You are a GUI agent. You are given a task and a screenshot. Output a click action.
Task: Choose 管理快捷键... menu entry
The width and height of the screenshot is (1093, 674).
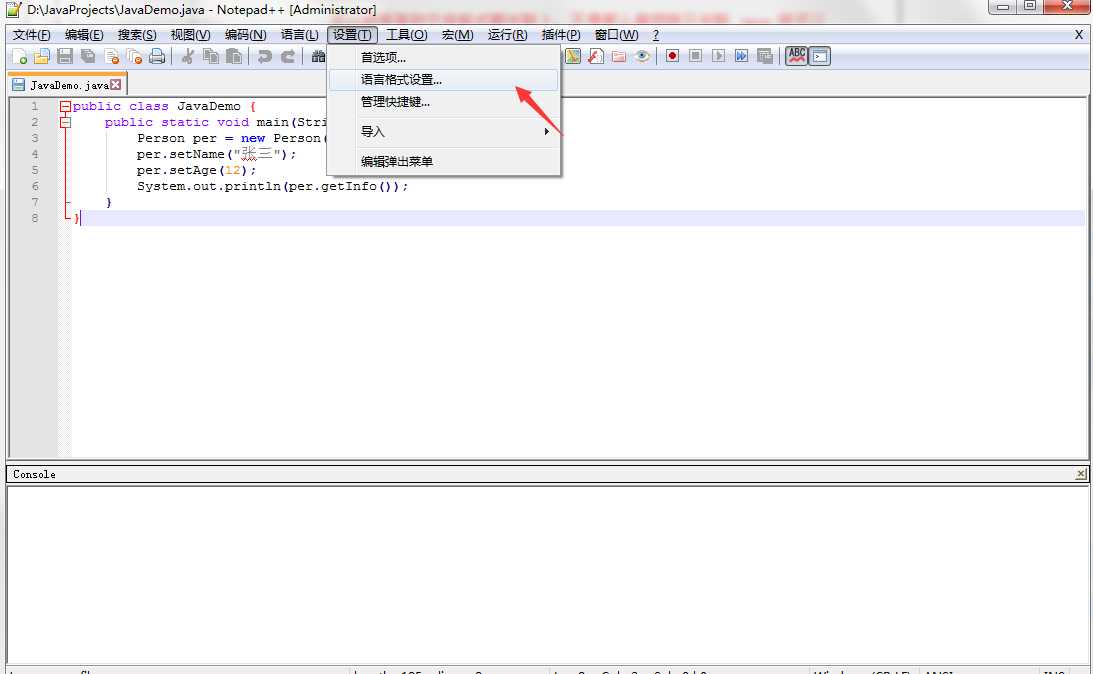click(x=443, y=102)
